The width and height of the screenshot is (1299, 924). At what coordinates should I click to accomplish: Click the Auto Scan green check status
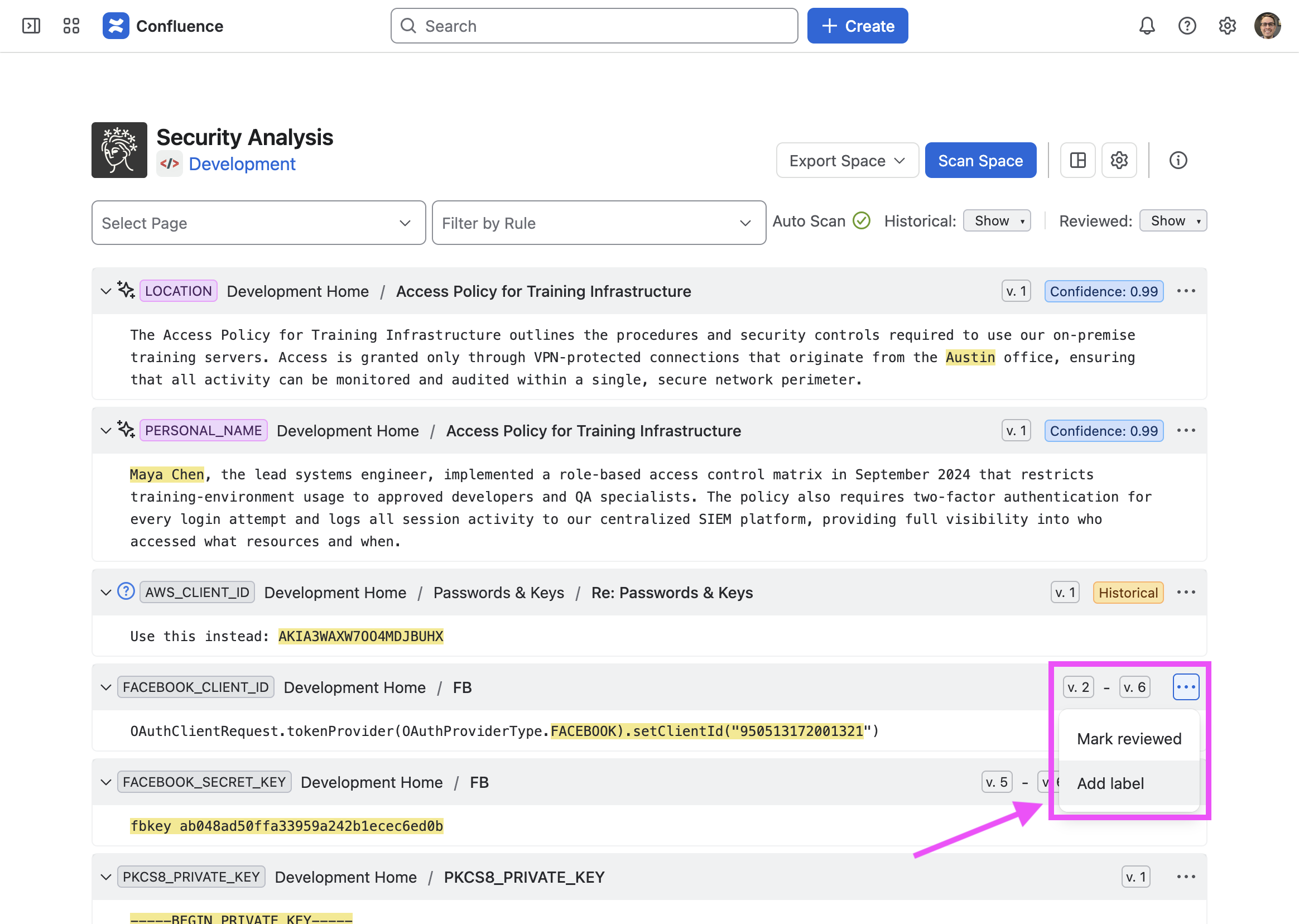(862, 221)
